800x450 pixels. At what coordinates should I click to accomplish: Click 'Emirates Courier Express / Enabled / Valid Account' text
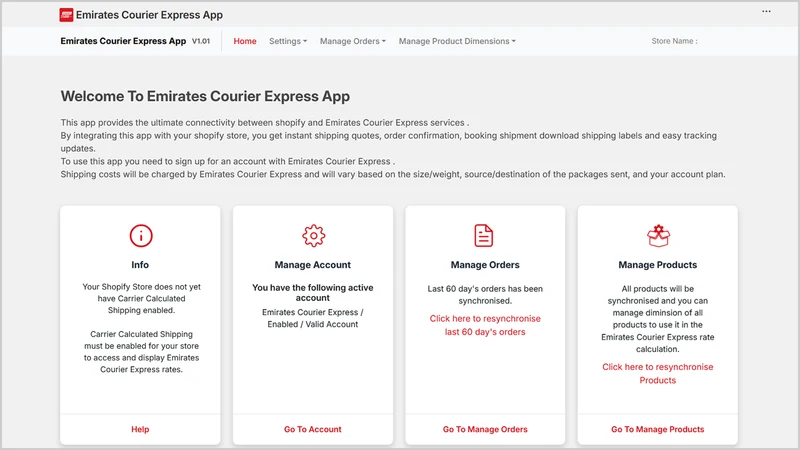coord(313,318)
